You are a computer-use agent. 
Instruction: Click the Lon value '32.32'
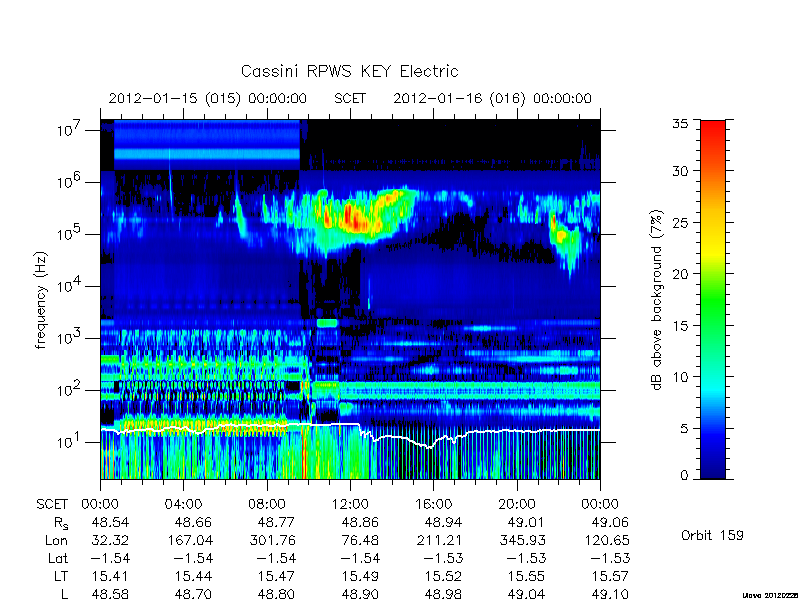[111, 540]
